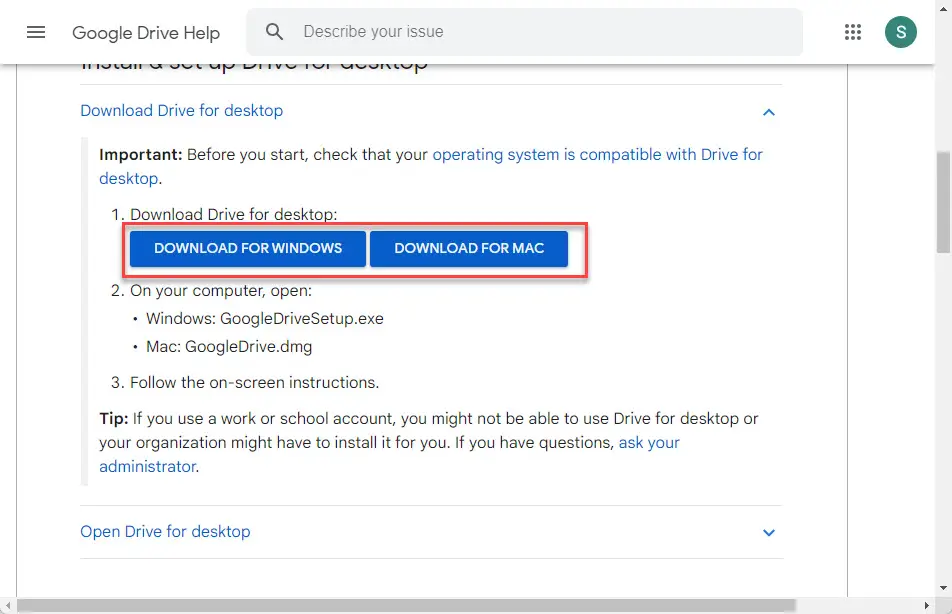
Task: Open the account avatar S
Action: [900, 32]
